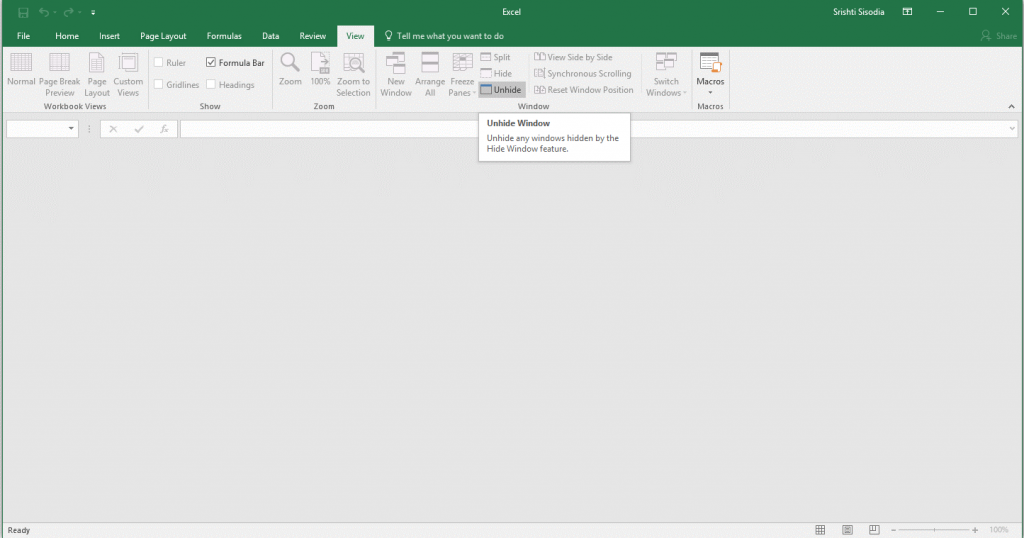
Task: Switch to the Home tab
Action: coord(67,36)
